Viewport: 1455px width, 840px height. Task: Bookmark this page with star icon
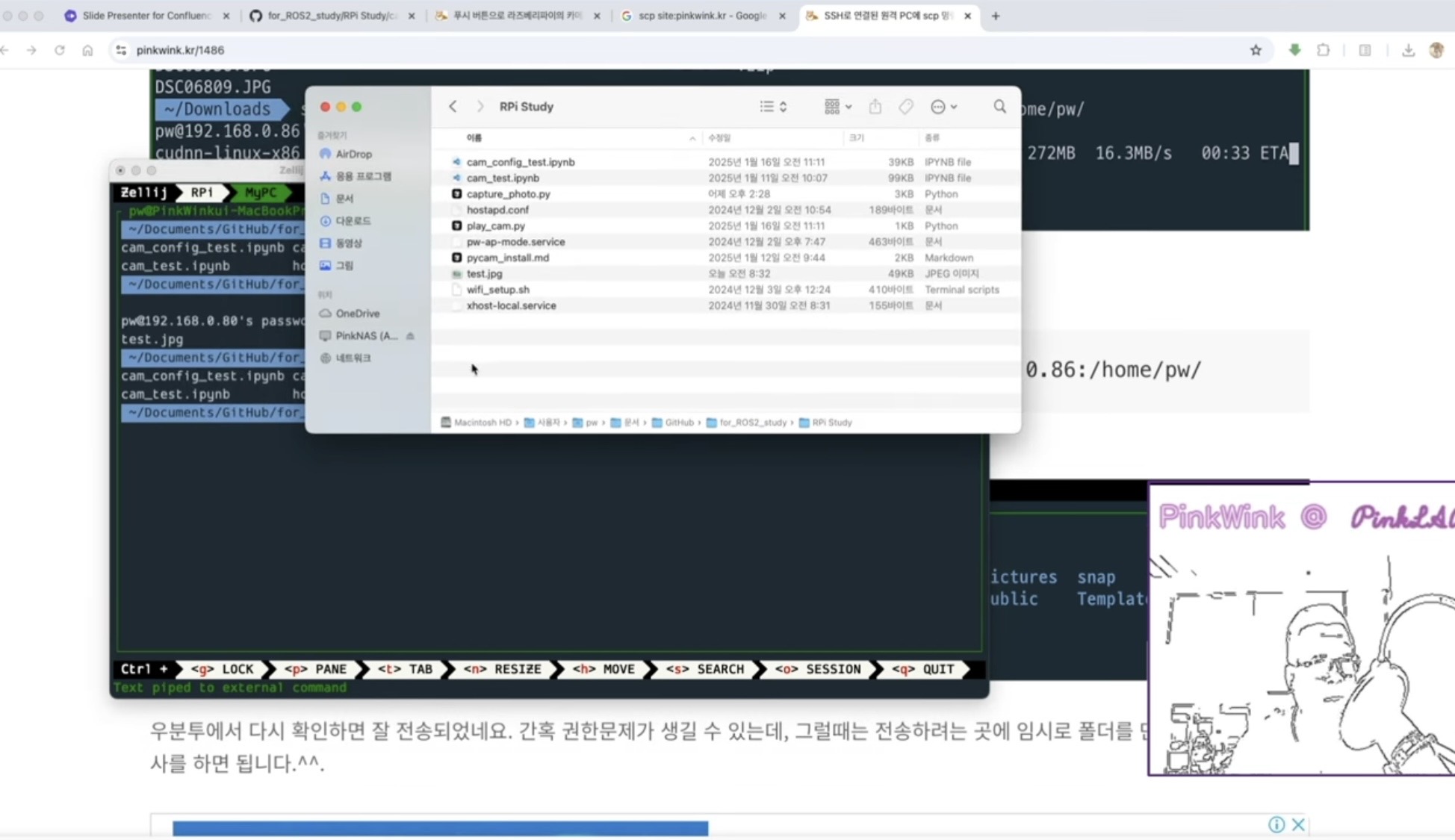click(1256, 50)
